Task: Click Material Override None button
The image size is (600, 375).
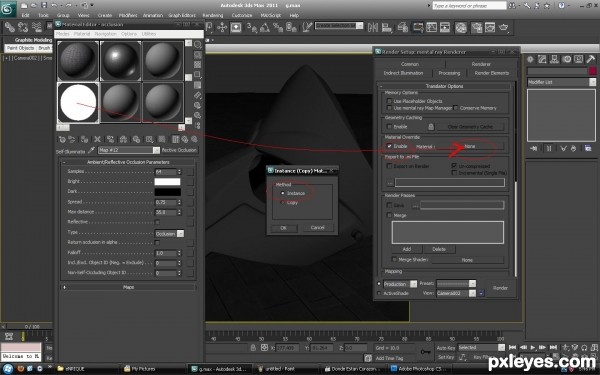Action: coord(470,146)
